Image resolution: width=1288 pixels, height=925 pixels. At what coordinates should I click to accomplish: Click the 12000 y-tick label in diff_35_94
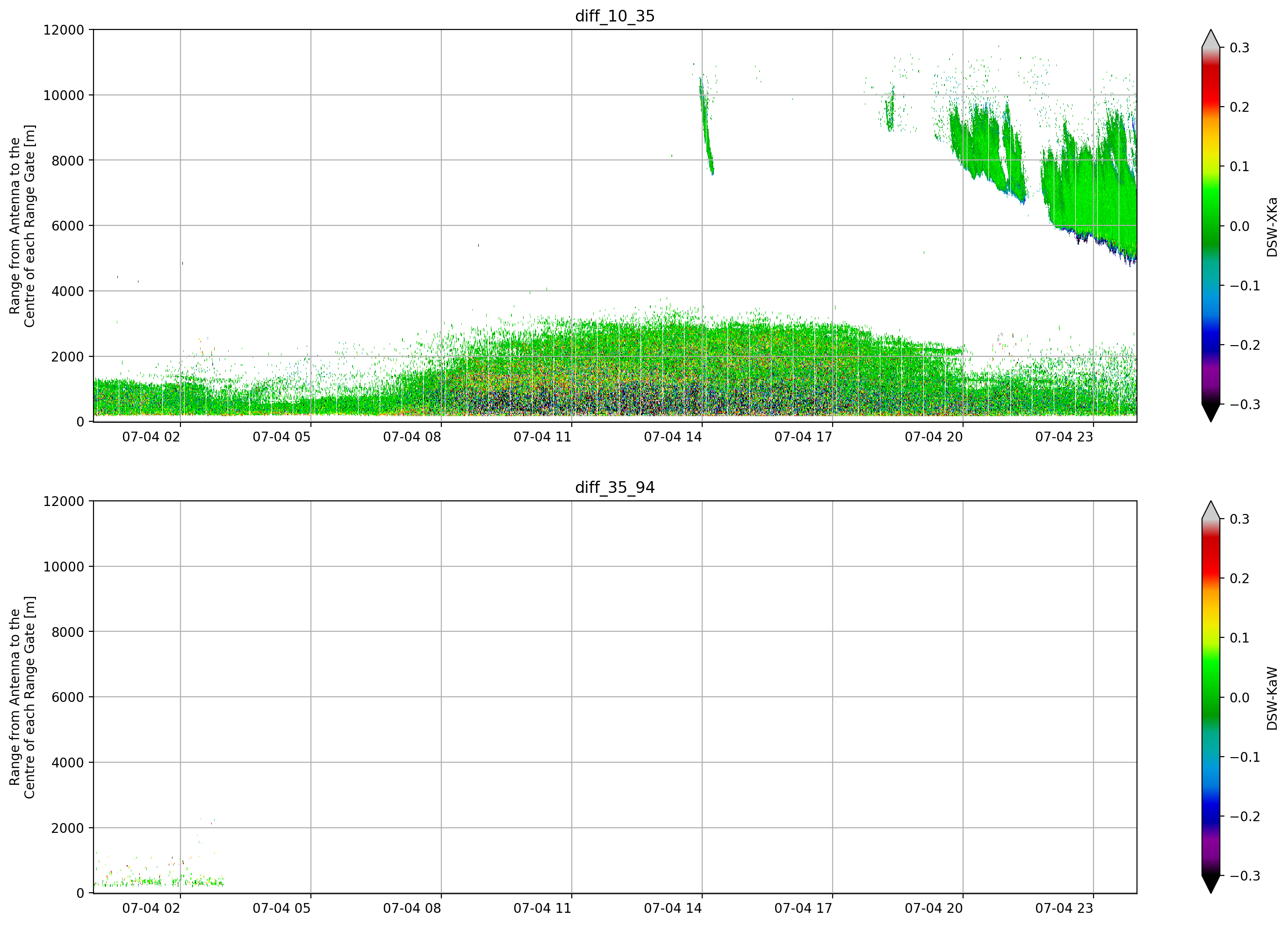64,502
